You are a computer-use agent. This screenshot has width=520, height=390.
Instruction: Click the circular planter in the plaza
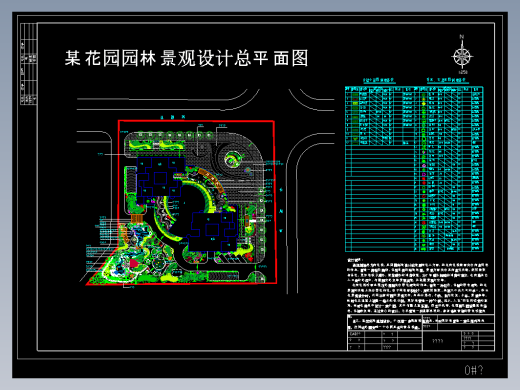point(232,159)
